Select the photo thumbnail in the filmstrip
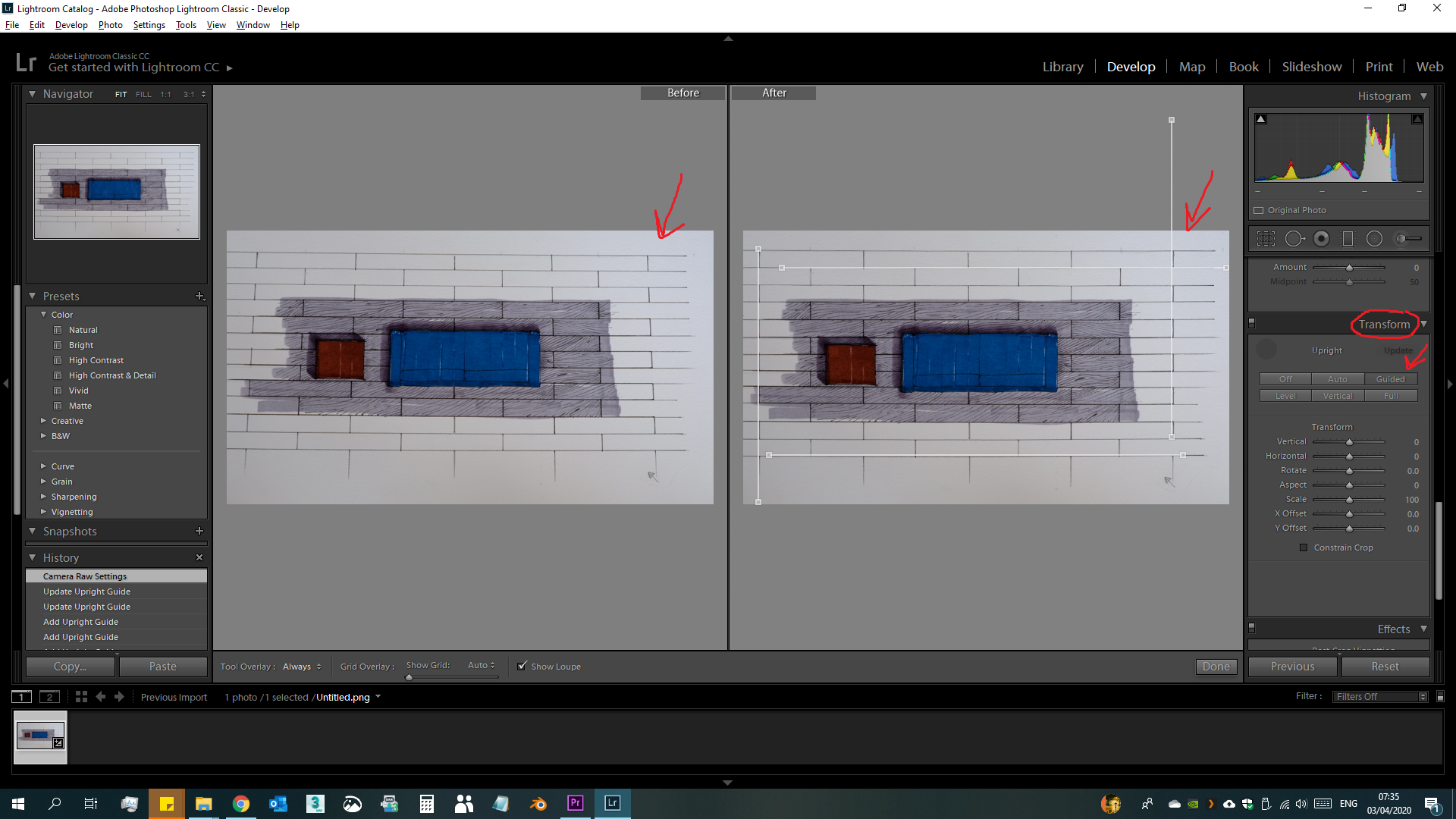 pos(39,736)
